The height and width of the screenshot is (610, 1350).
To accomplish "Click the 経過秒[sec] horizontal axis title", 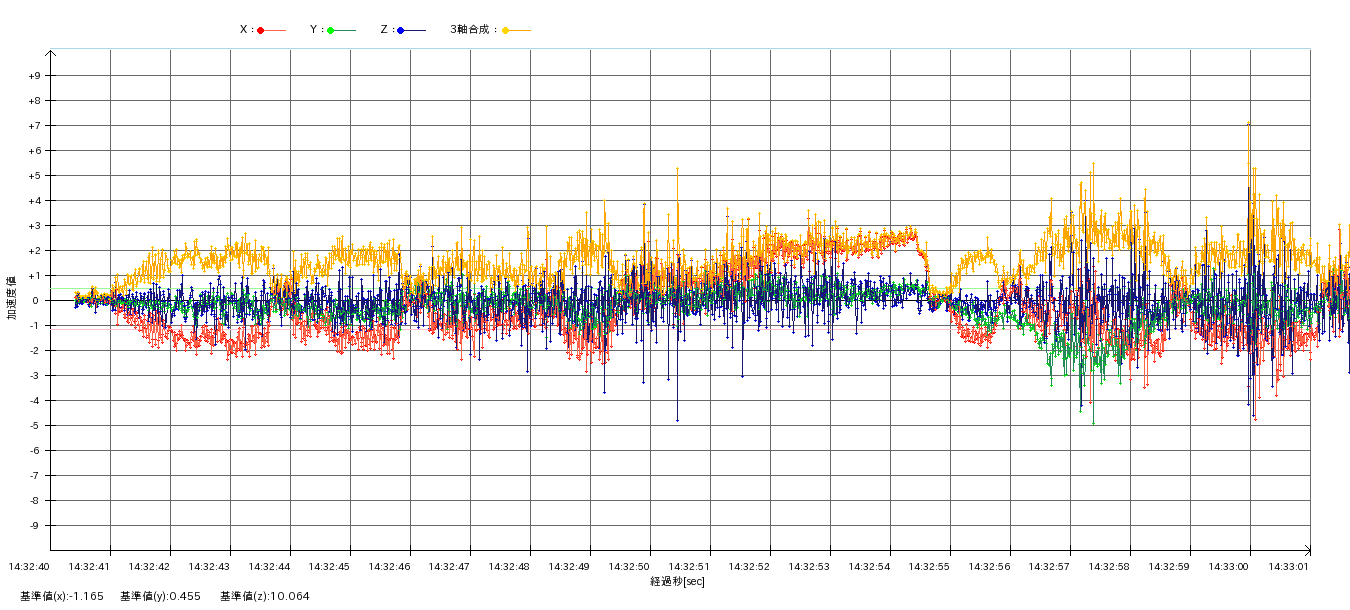I will point(677,581).
